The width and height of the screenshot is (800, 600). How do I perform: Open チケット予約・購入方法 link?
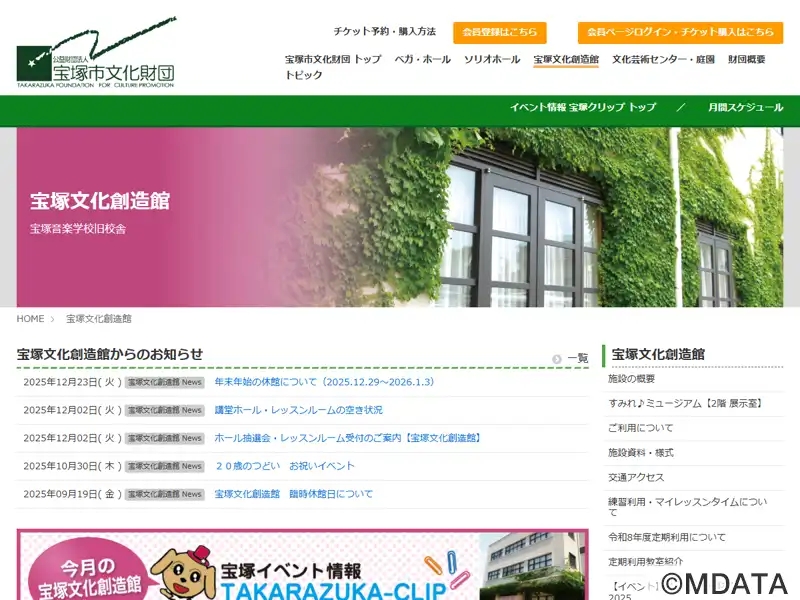384,32
